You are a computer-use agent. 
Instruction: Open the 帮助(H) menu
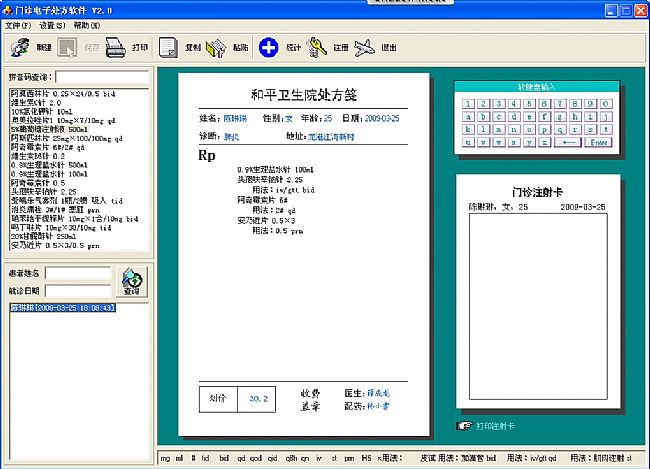pyautogui.click(x=87, y=24)
